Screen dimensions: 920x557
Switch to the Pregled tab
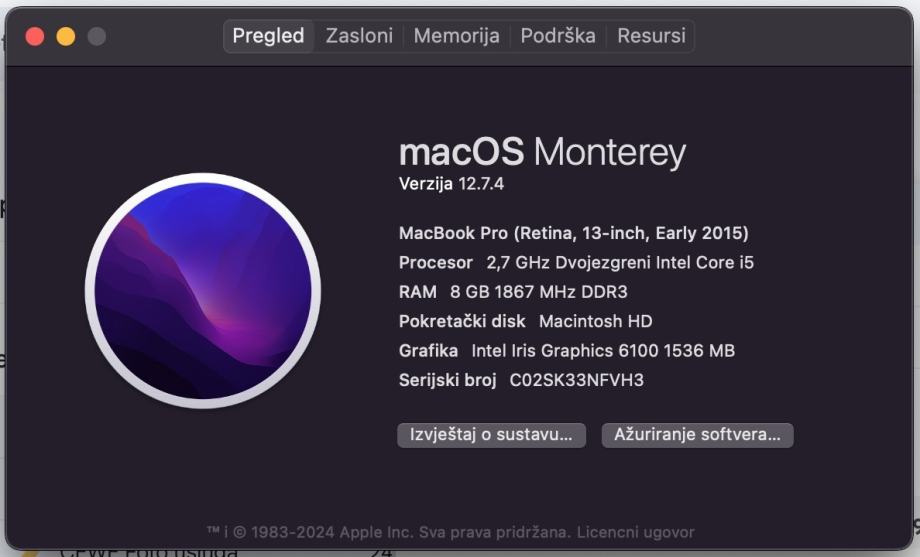pyautogui.click(x=268, y=36)
